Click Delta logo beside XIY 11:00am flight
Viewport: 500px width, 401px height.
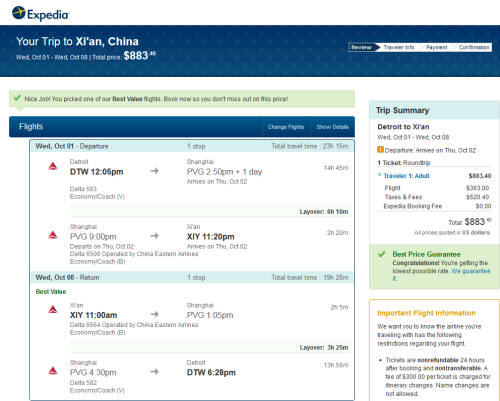click(x=53, y=310)
